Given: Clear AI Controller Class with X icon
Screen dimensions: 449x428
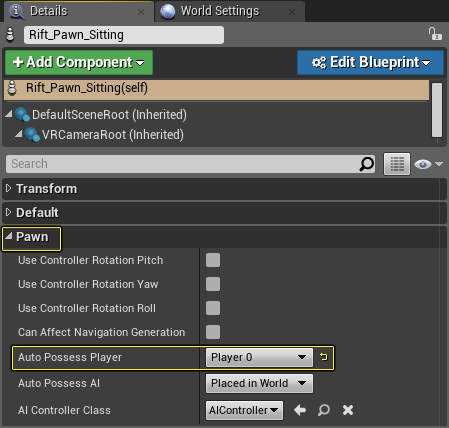Looking at the screenshot, I should coord(348,410).
